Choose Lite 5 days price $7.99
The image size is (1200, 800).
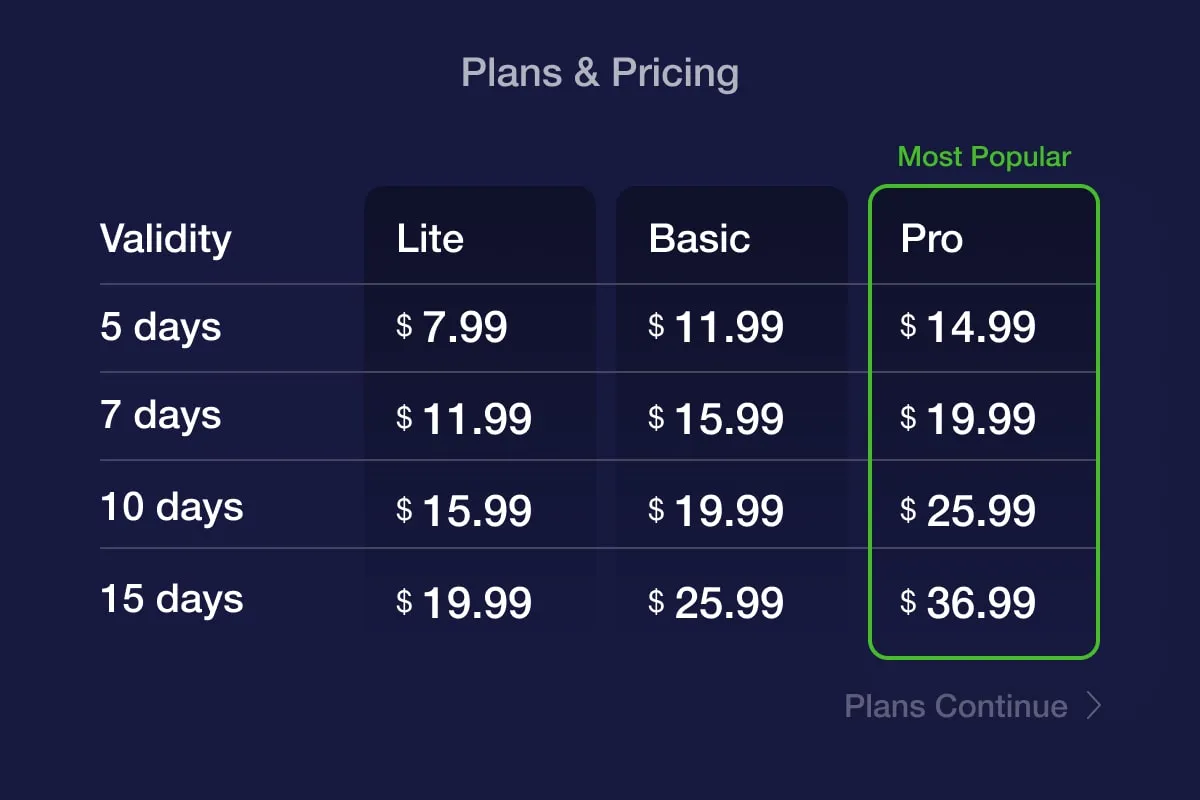pos(452,327)
